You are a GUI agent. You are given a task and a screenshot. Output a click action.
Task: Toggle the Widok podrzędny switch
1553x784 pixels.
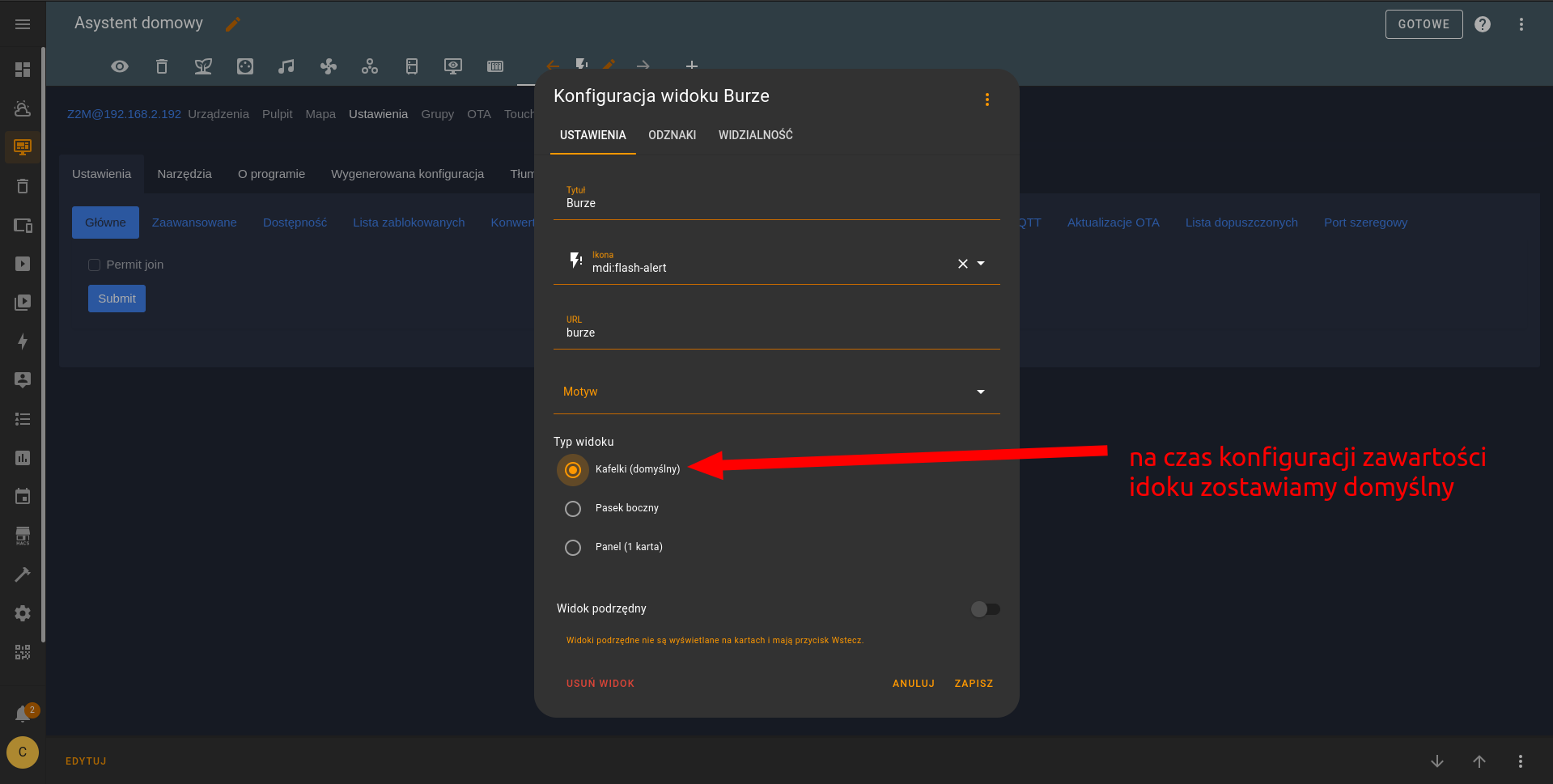tap(985, 609)
